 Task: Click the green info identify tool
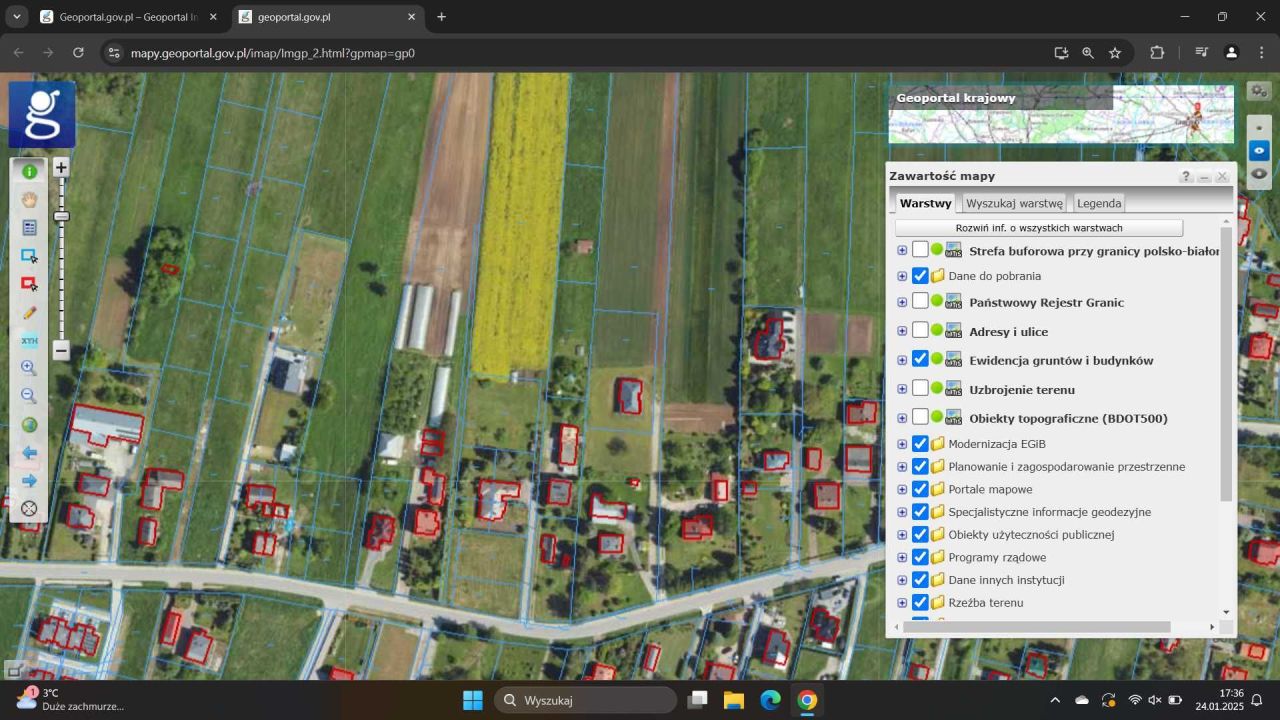[29, 172]
